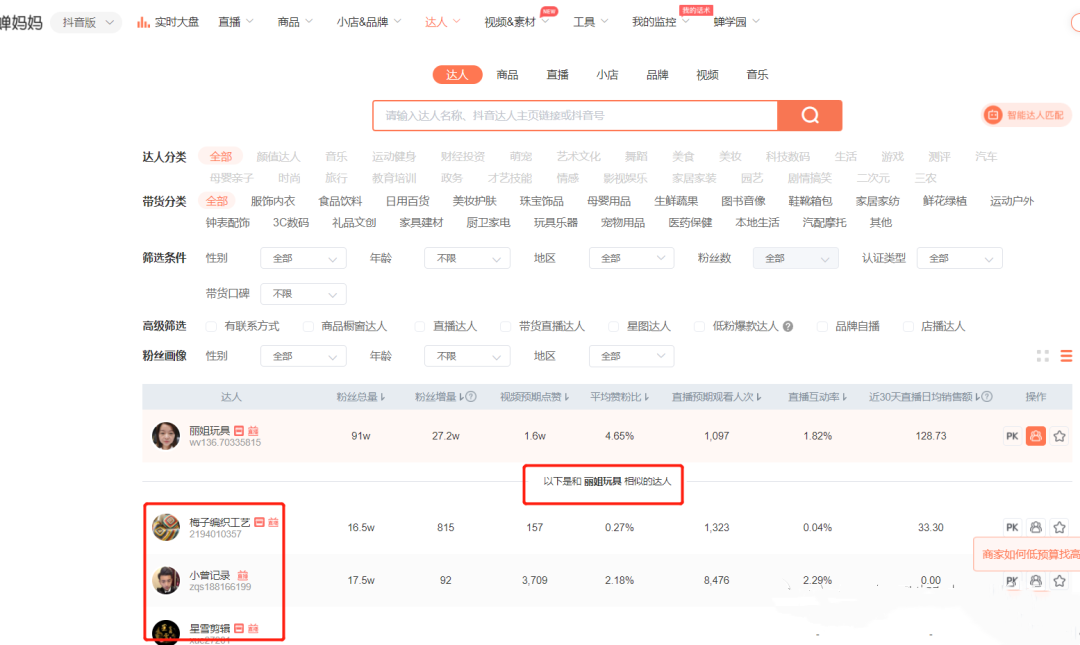Click PK button for 梅子编织工艺 row
Screen dimensions: 1080x645
tap(1012, 527)
